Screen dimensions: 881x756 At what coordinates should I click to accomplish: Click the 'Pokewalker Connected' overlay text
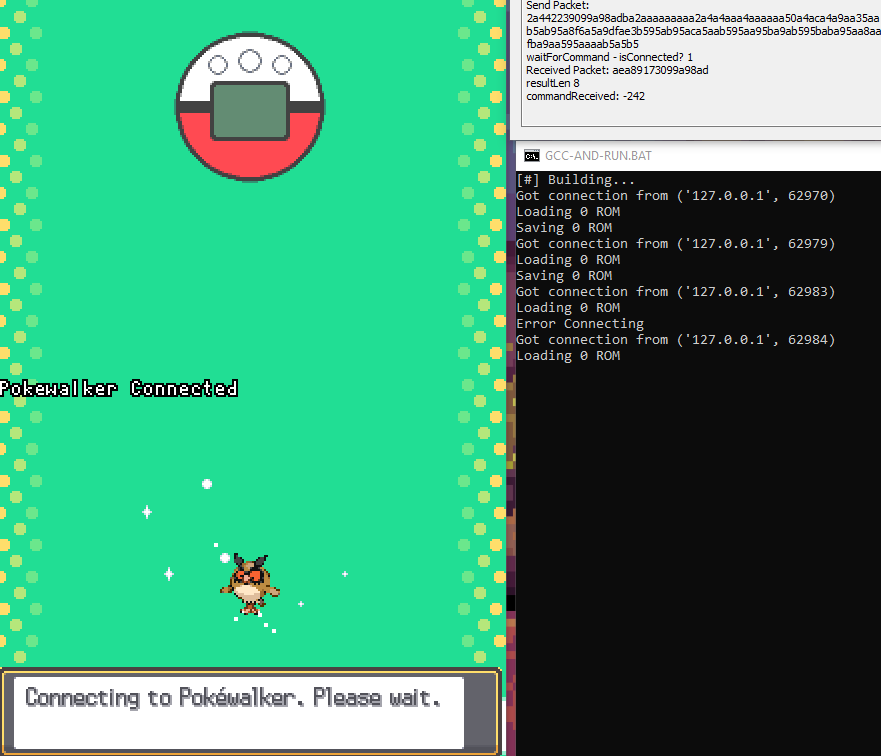(119, 389)
